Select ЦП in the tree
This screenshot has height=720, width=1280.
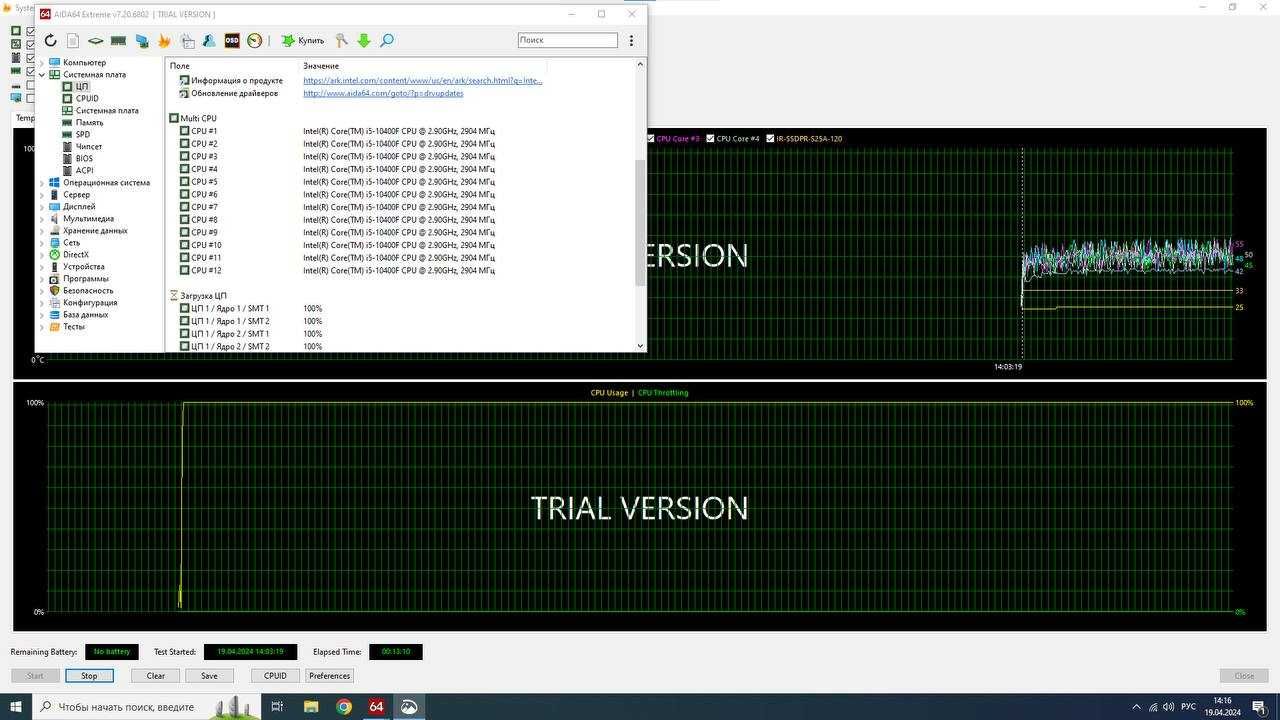click(x=82, y=86)
